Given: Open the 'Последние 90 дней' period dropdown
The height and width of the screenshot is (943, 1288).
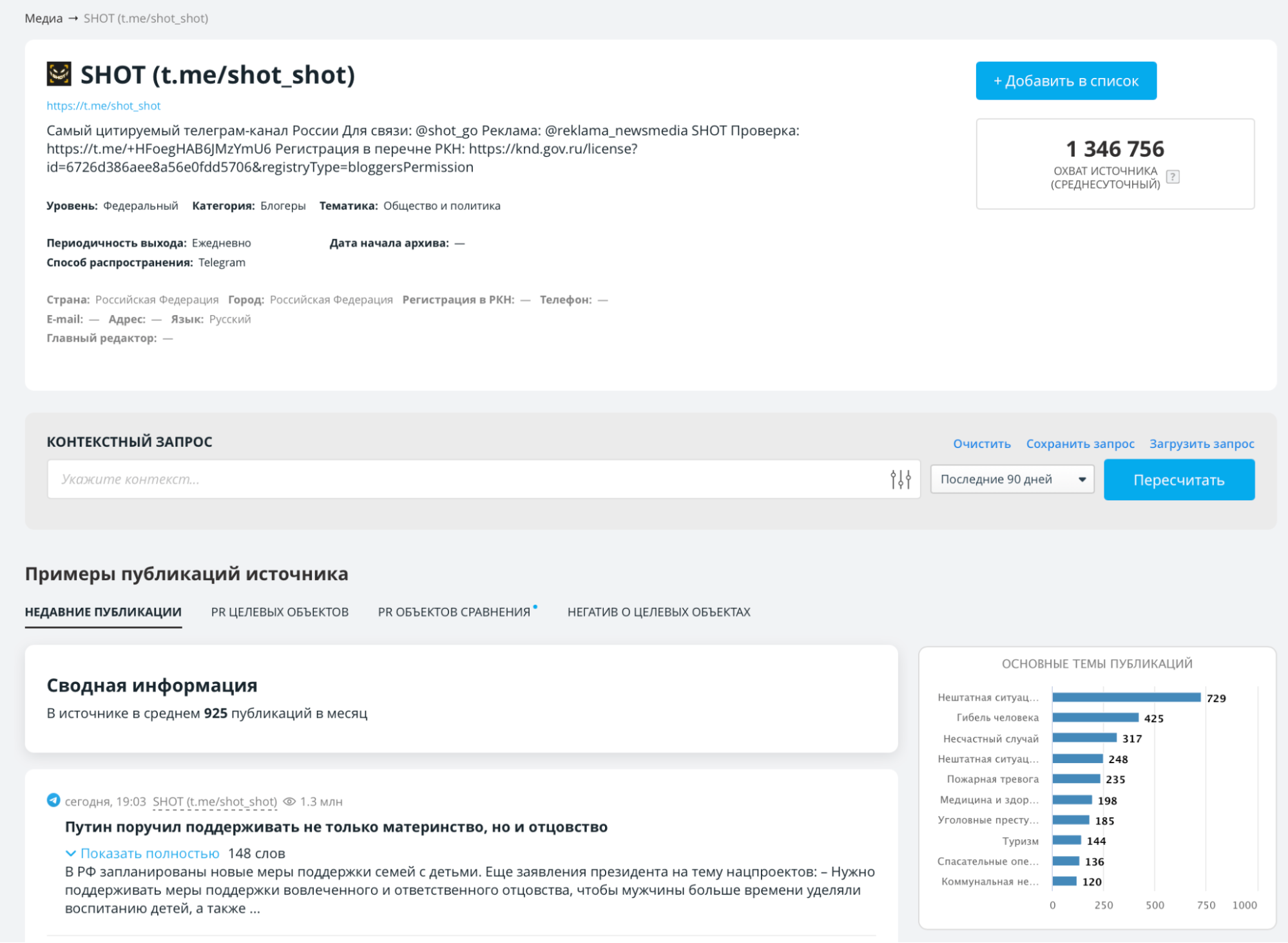Looking at the screenshot, I should (x=1012, y=478).
